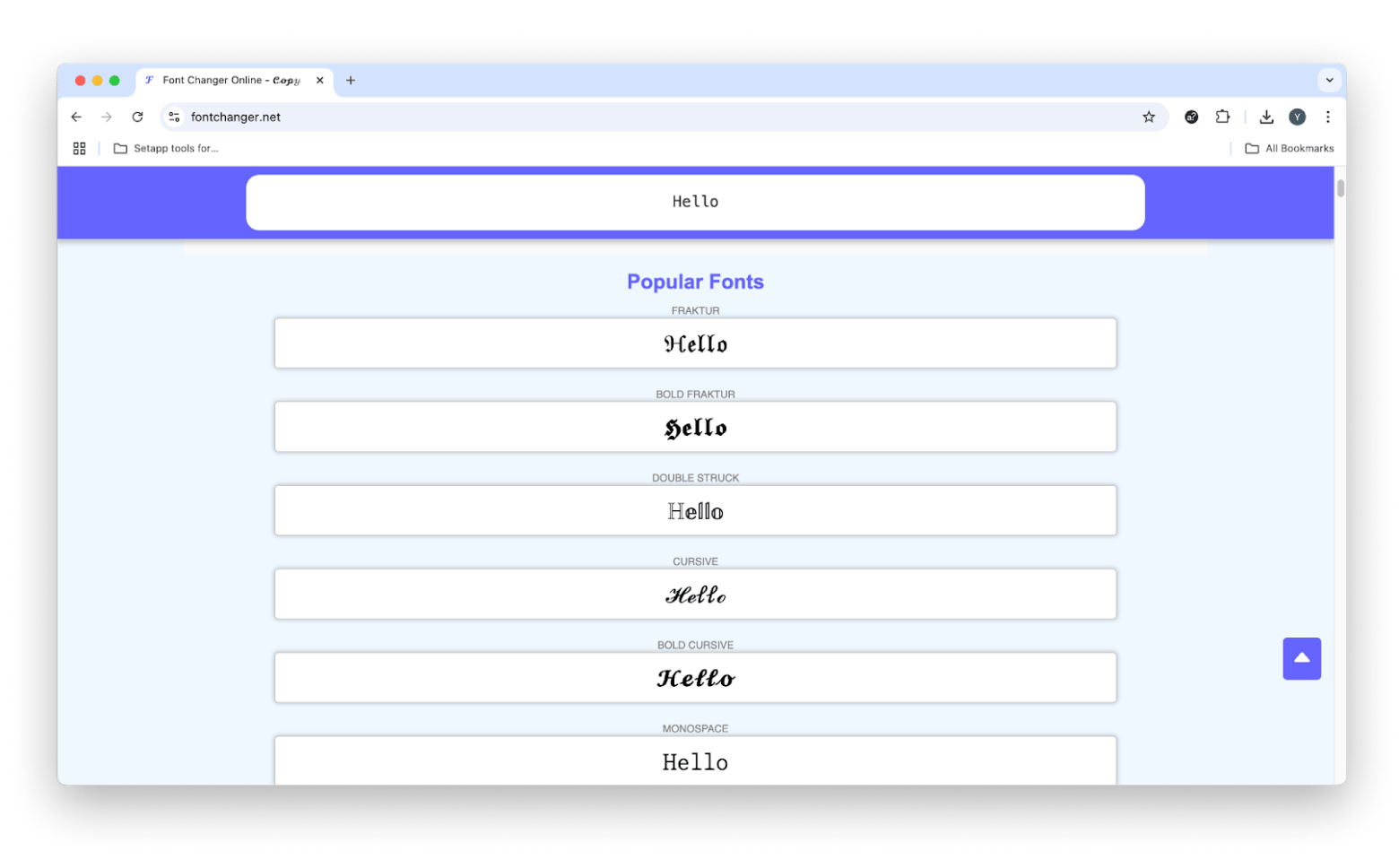Open a new tab with plus button

[351, 80]
